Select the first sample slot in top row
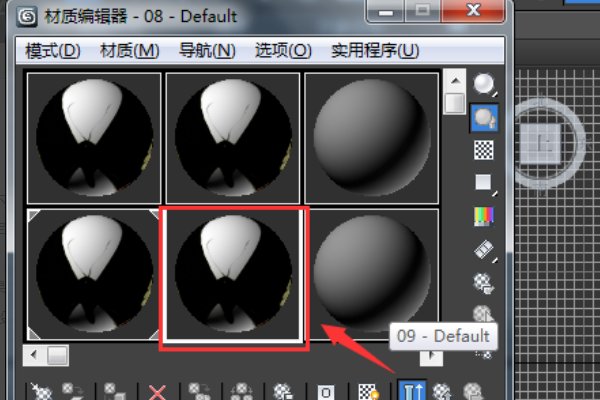 94,138
